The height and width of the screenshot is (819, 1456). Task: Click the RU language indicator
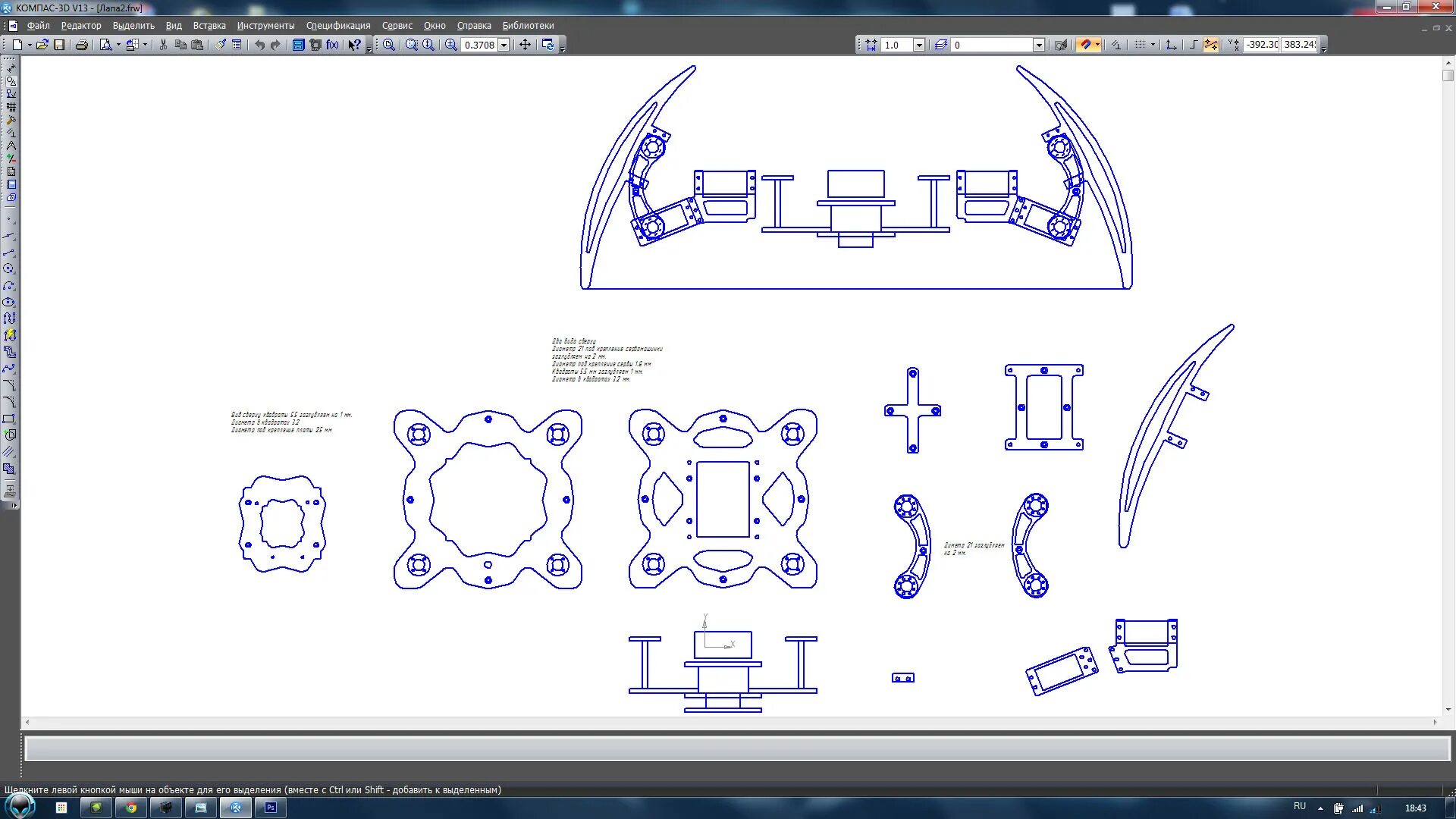coord(1299,806)
